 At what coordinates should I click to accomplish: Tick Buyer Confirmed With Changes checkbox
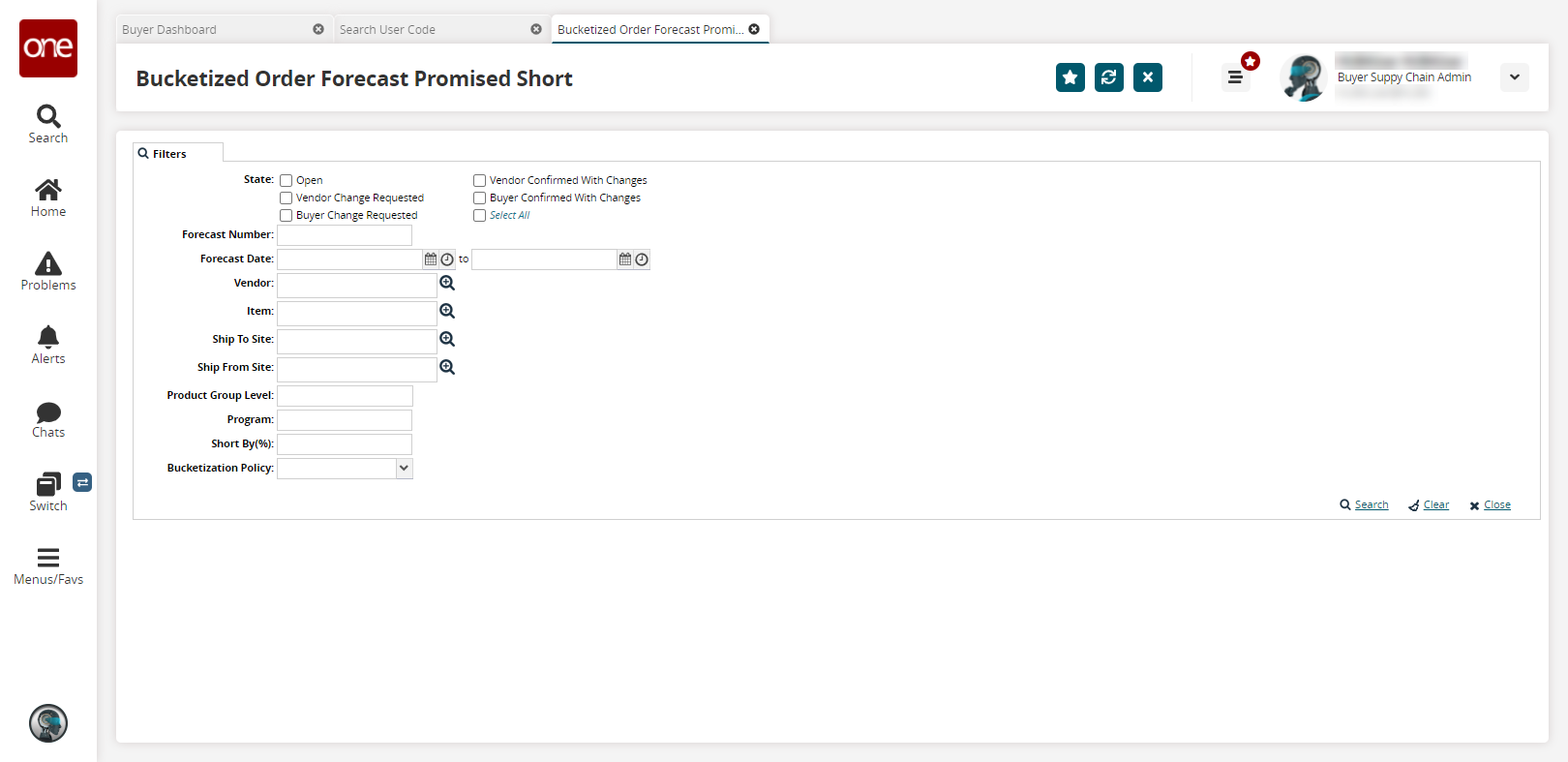pos(479,198)
